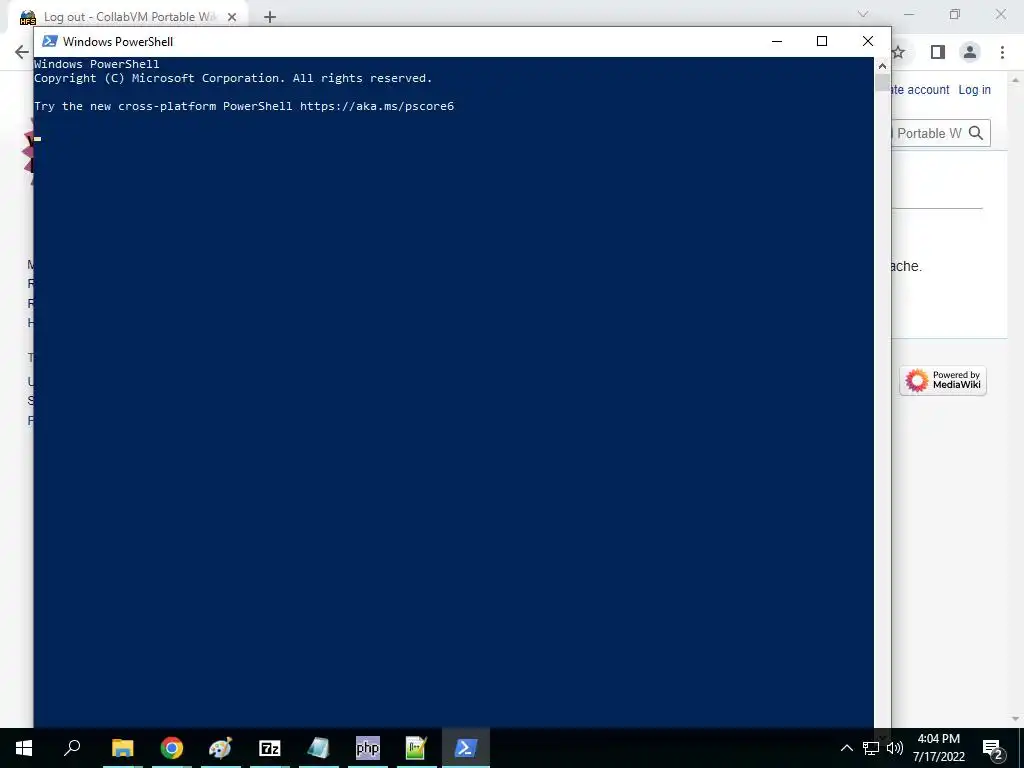Screen dimensions: 1024x768
Task: Open the Paint palette app in taskbar
Action: point(221,748)
